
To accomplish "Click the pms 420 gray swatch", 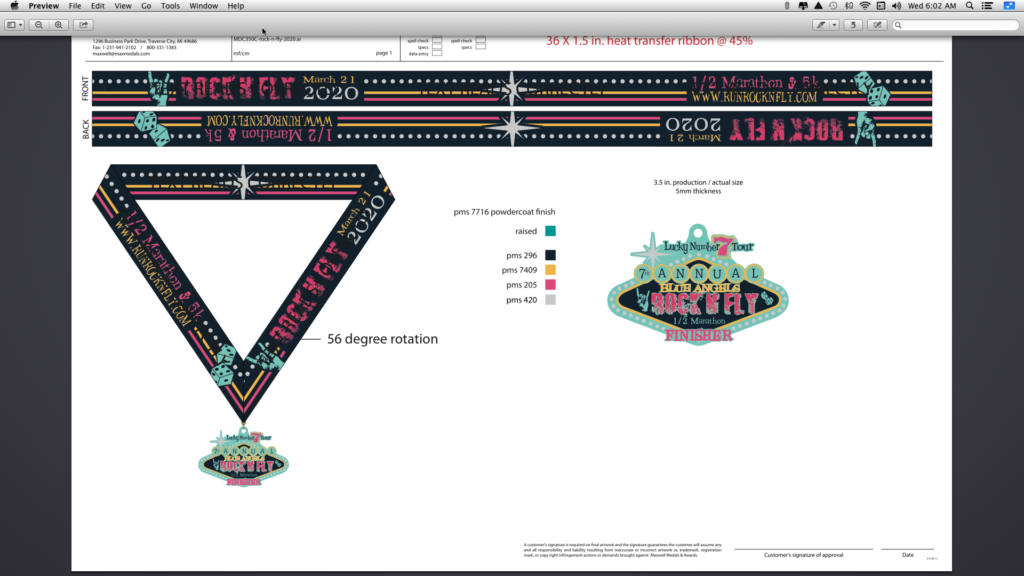I will [x=551, y=300].
